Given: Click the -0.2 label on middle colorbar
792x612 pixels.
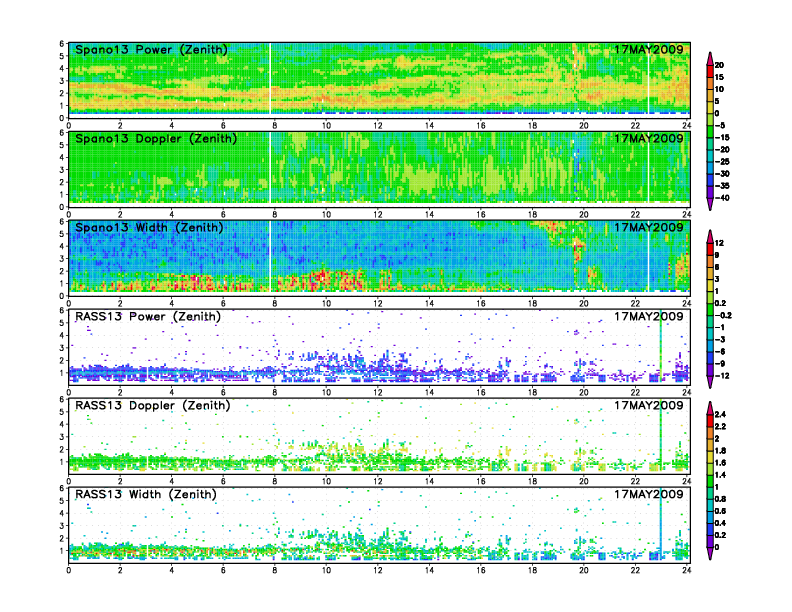Looking at the screenshot, I should (x=723, y=316).
